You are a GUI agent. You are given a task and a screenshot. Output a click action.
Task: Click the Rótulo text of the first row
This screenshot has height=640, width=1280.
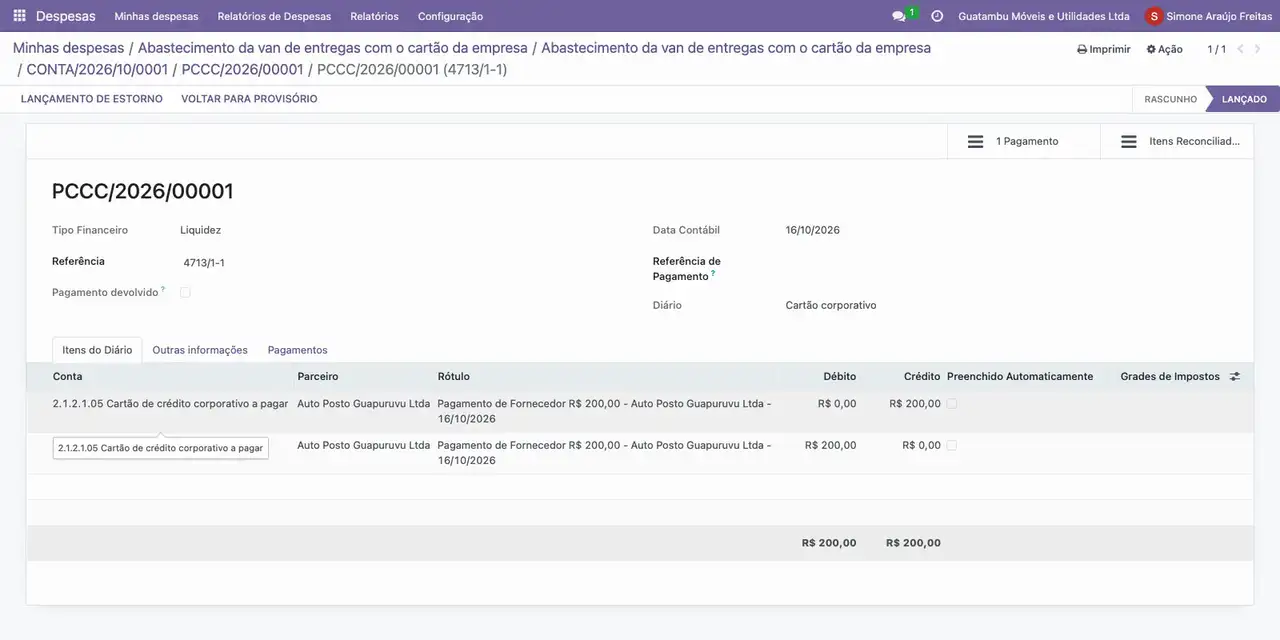(x=604, y=411)
